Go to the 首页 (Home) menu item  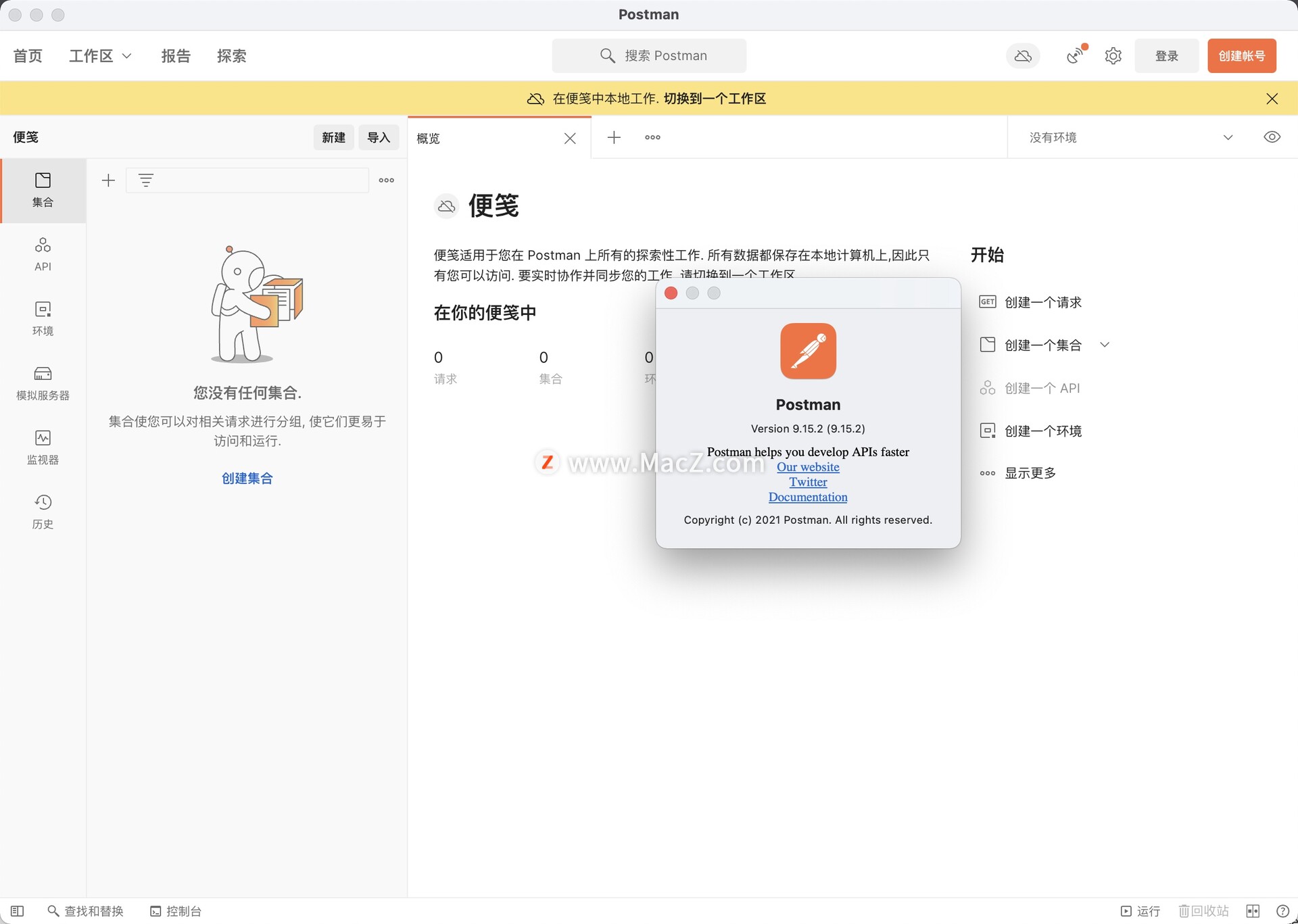coord(28,56)
